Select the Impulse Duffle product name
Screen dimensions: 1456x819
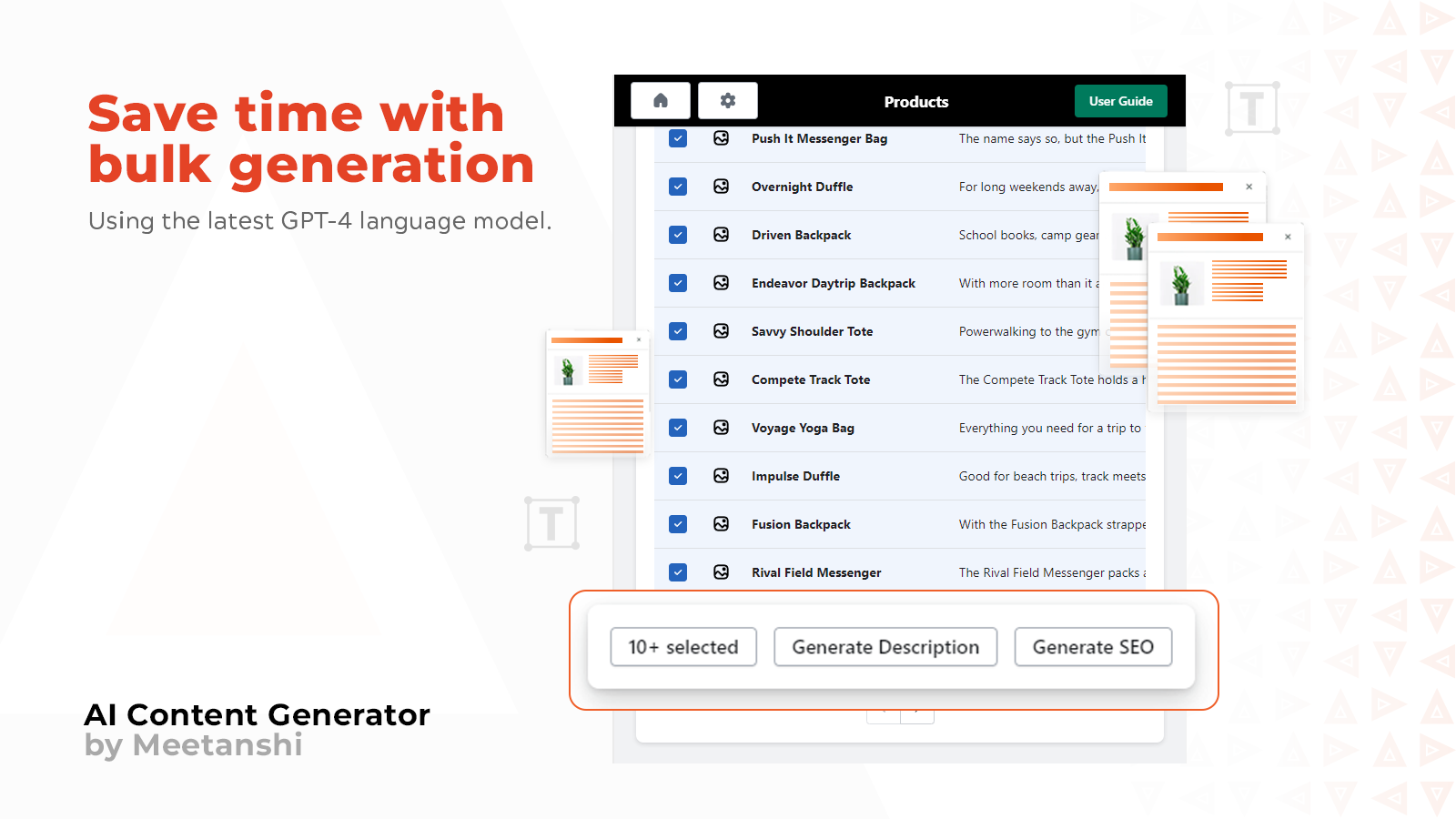coord(796,476)
